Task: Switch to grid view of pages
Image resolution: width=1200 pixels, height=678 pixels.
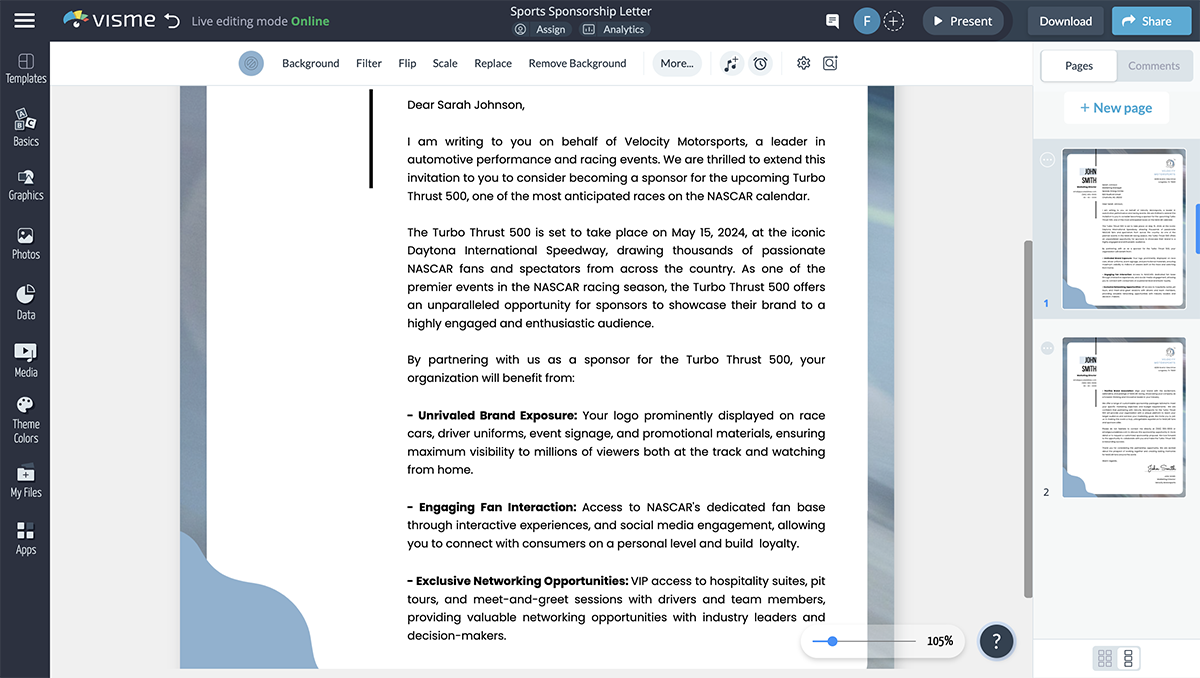Action: pos(1105,658)
